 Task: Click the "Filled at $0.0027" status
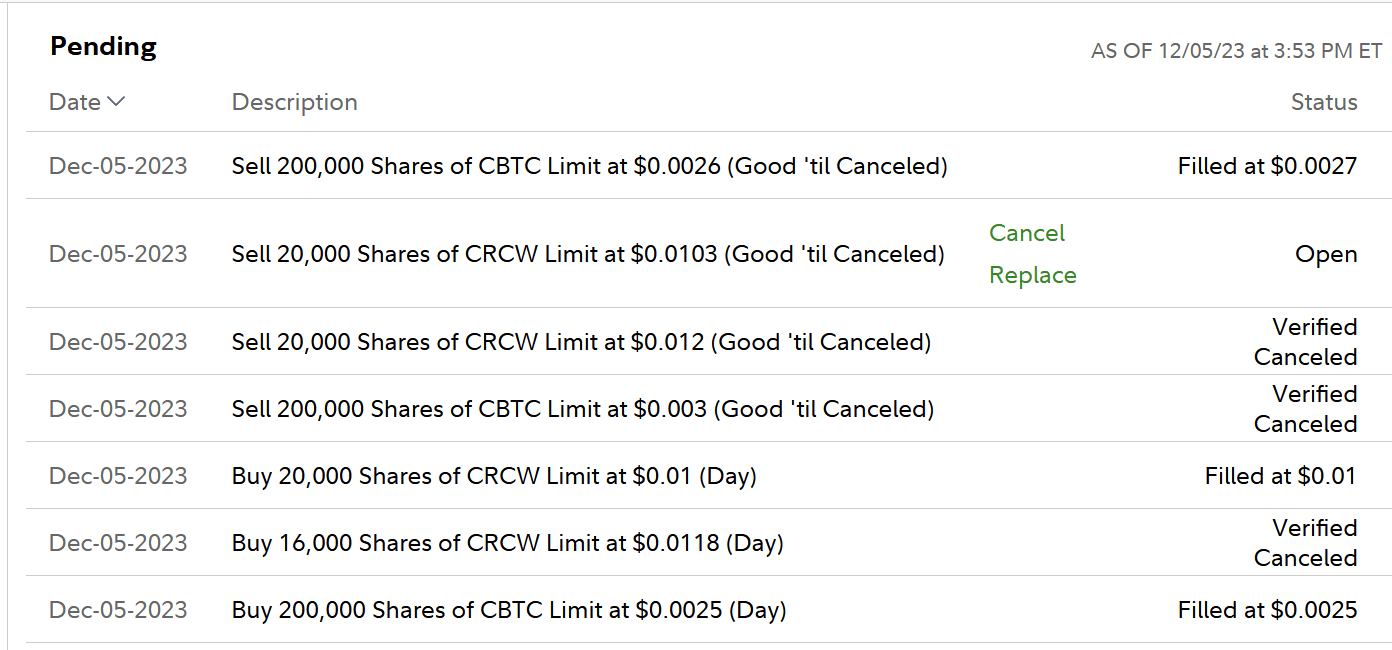click(x=1267, y=166)
